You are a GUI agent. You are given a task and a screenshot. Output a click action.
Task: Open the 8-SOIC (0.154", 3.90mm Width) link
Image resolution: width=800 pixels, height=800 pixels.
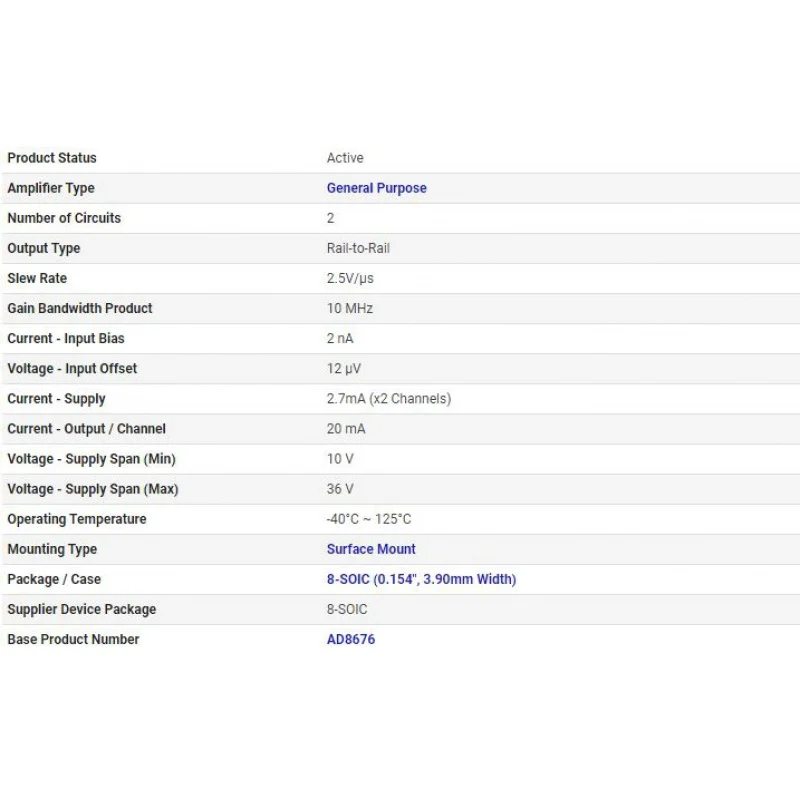coord(421,579)
